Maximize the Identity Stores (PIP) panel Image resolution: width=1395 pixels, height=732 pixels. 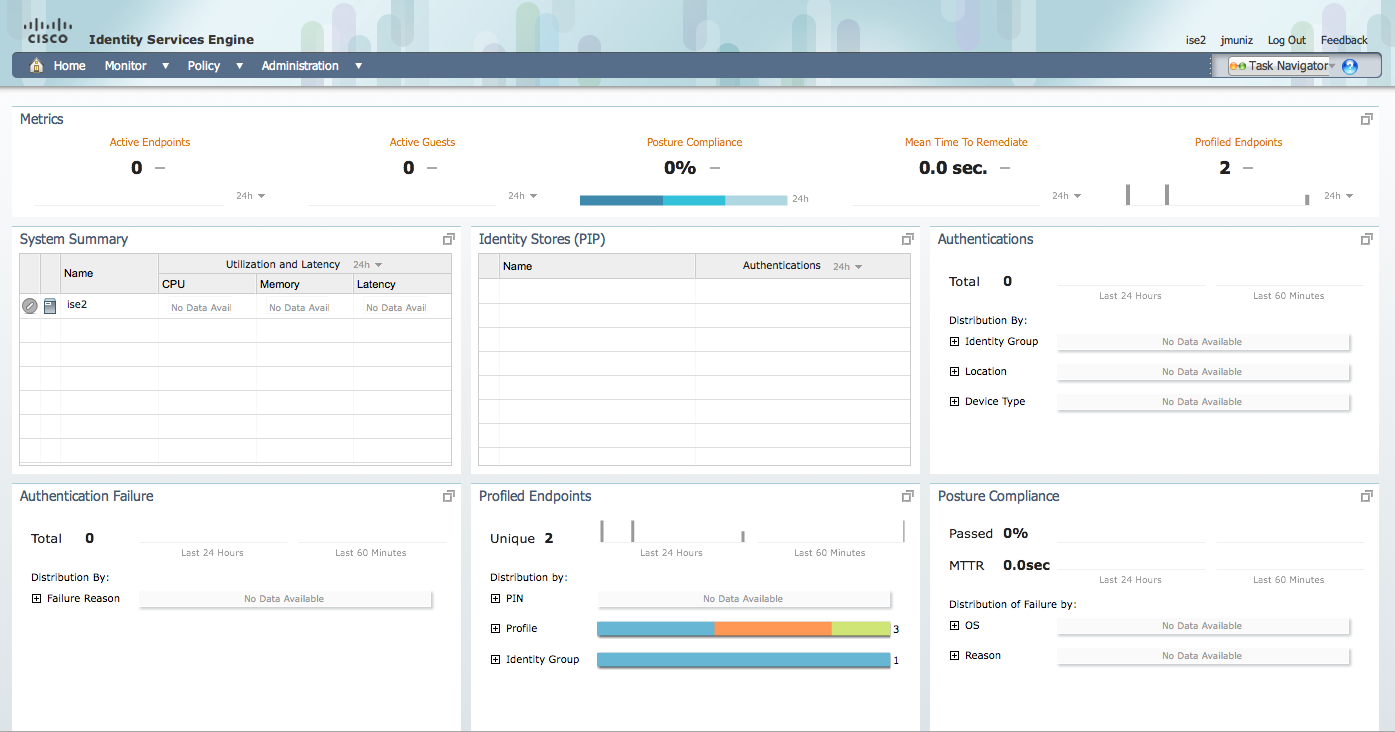pos(907,239)
